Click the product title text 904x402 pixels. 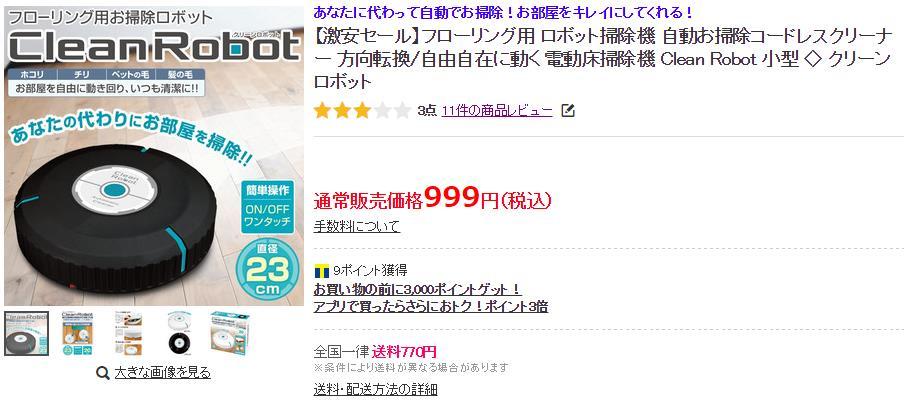(602, 59)
